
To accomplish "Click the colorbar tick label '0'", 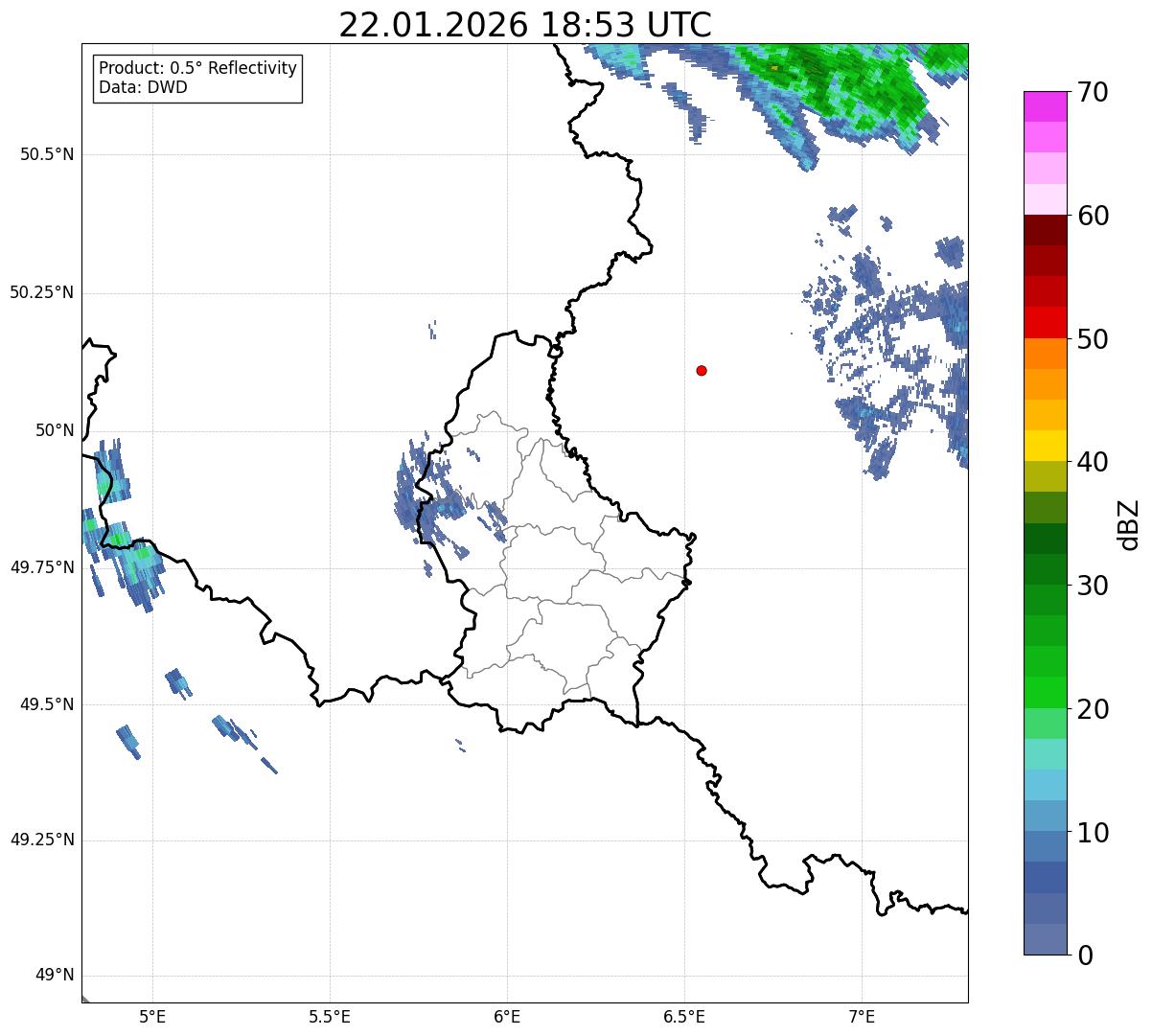I will [x=1084, y=955].
